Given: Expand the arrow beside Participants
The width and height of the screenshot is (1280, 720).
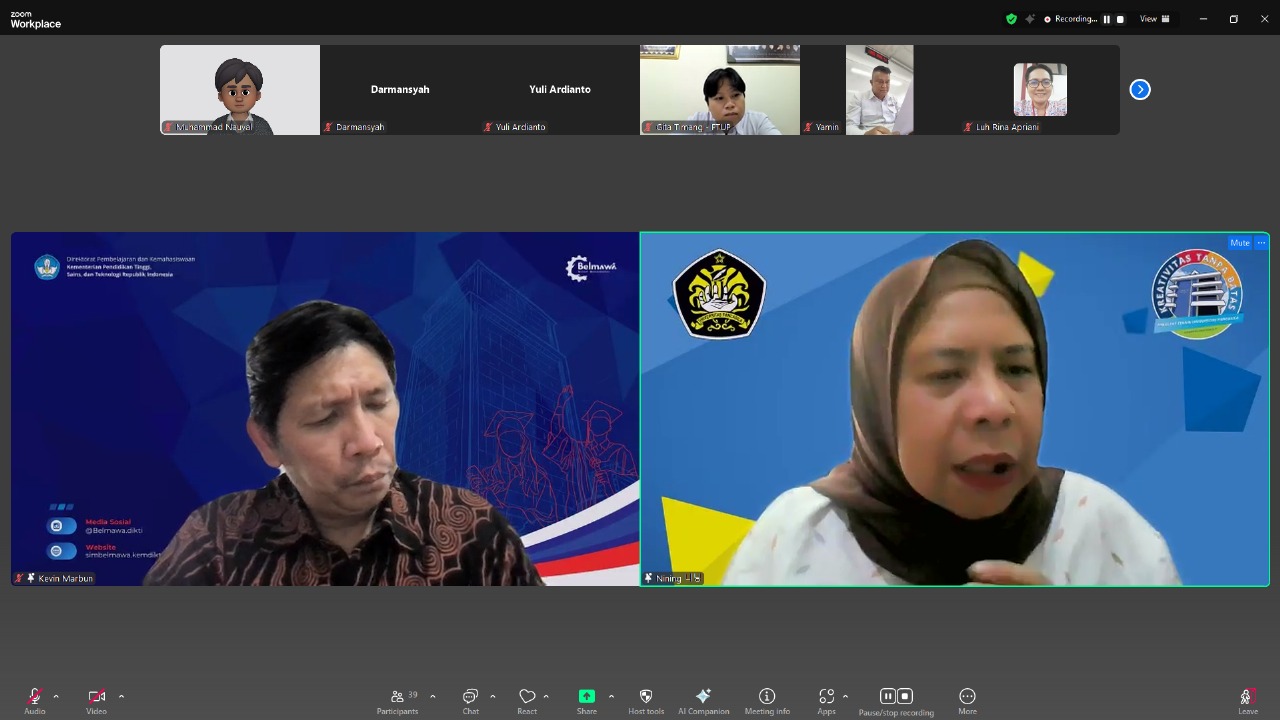Looking at the screenshot, I should [x=432, y=696].
